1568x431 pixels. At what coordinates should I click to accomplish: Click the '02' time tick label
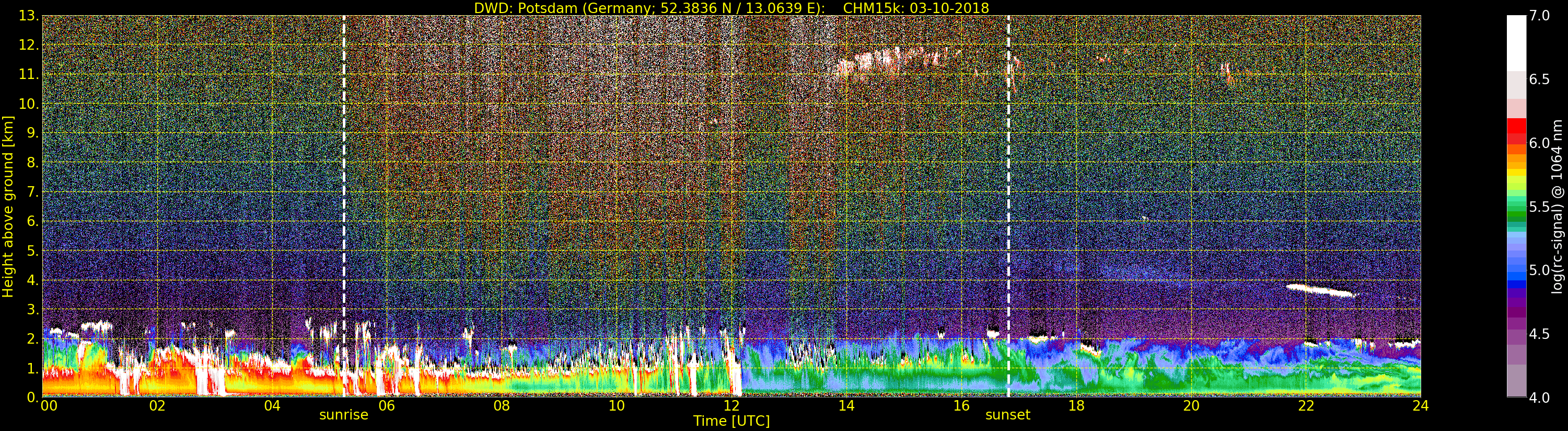[x=157, y=405]
